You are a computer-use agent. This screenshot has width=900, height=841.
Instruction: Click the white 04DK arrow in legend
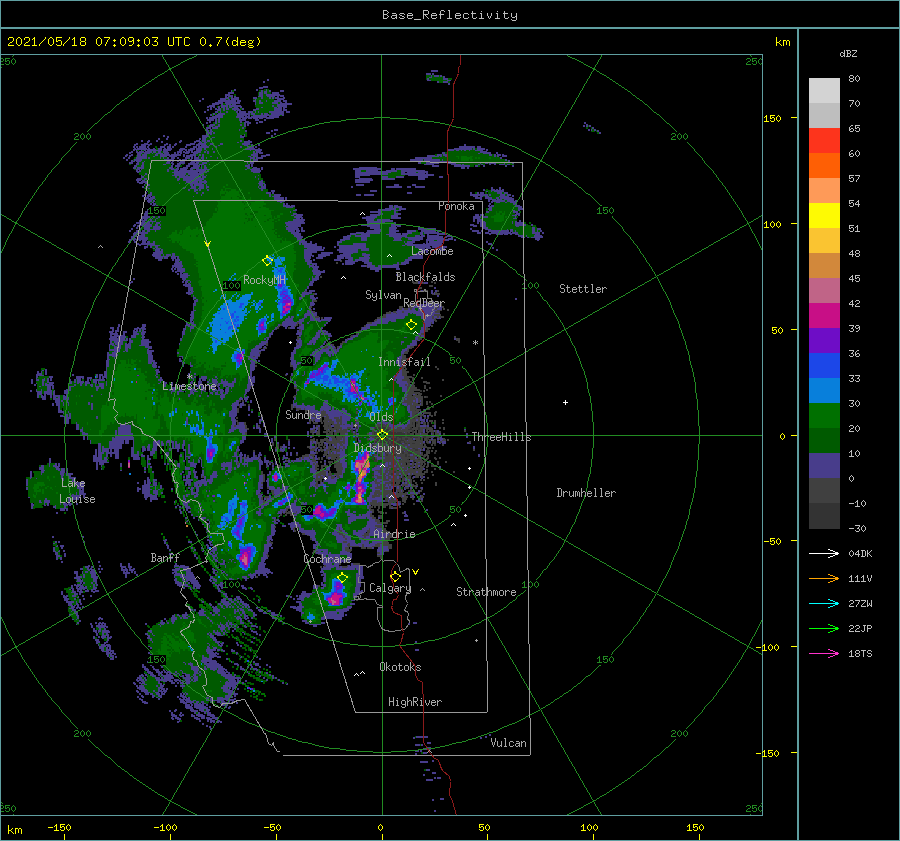[824, 553]
